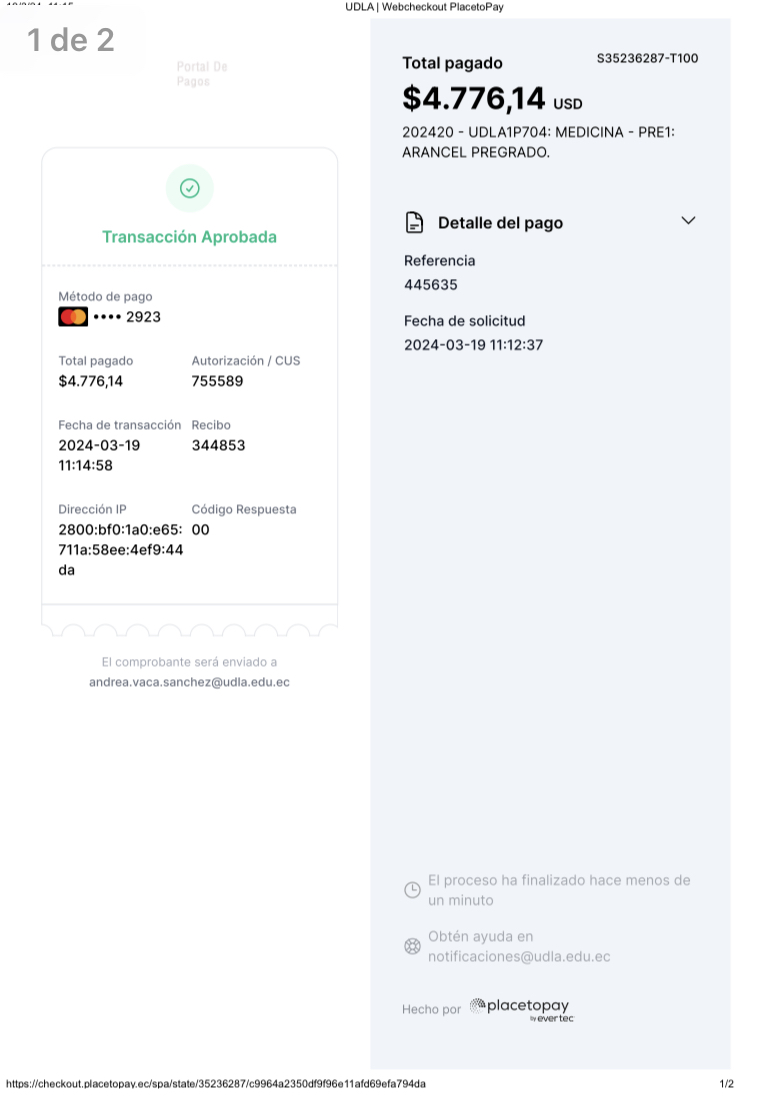
Task: Click the clock icon near process status
Action: [x=412, y=890]
